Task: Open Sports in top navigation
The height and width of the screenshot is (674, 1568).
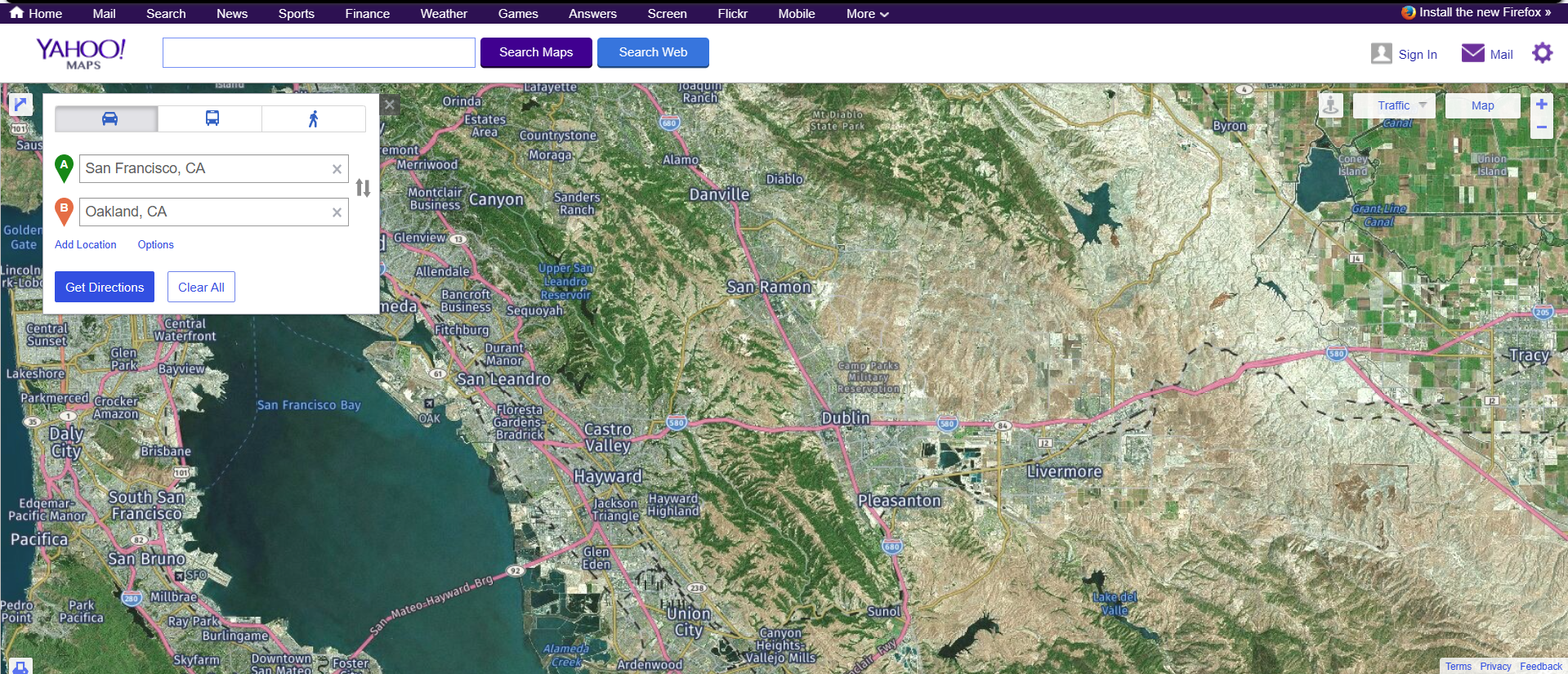Action: (x=296, y=14)
